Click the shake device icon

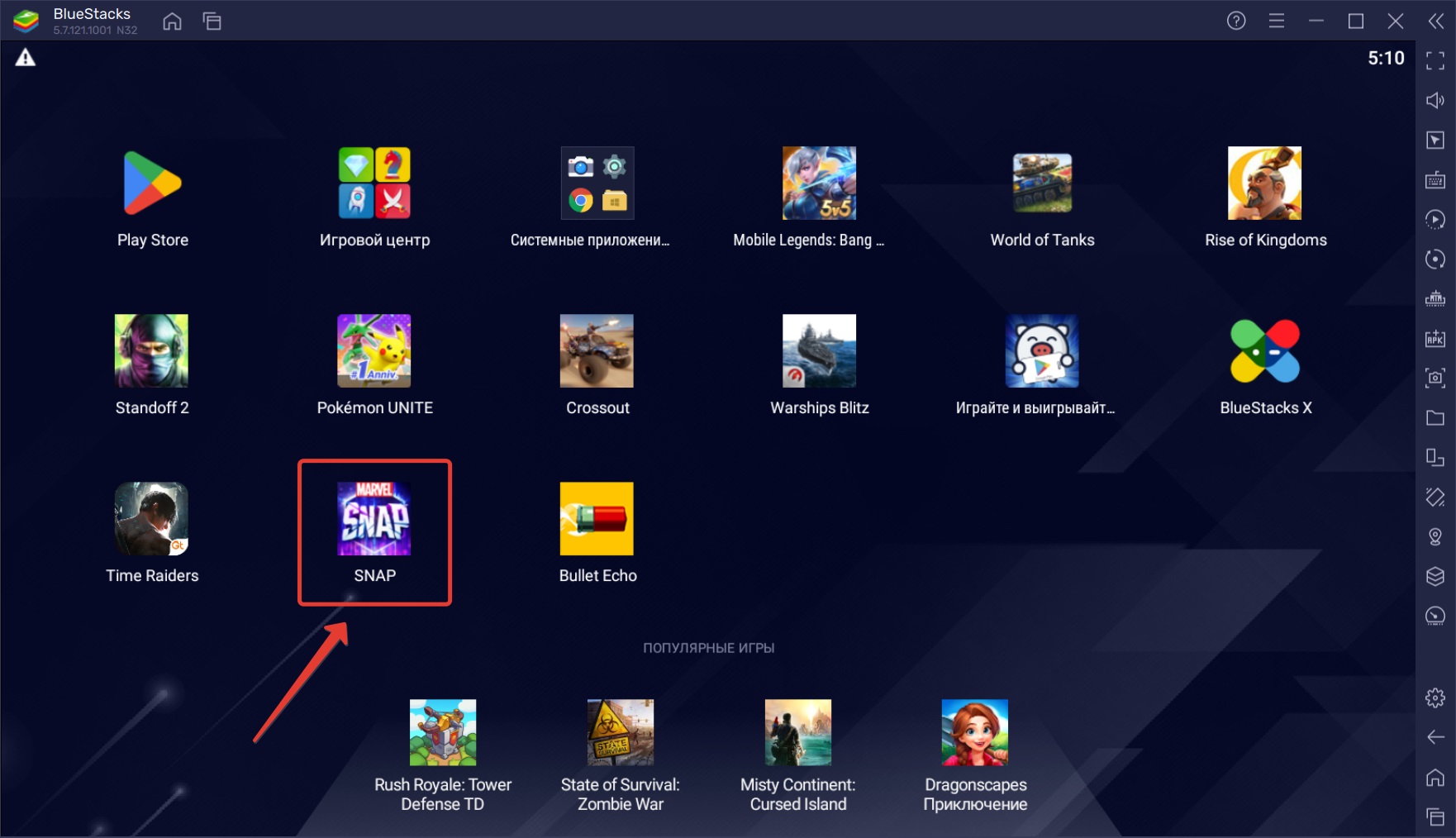(x=1435, y=497)
